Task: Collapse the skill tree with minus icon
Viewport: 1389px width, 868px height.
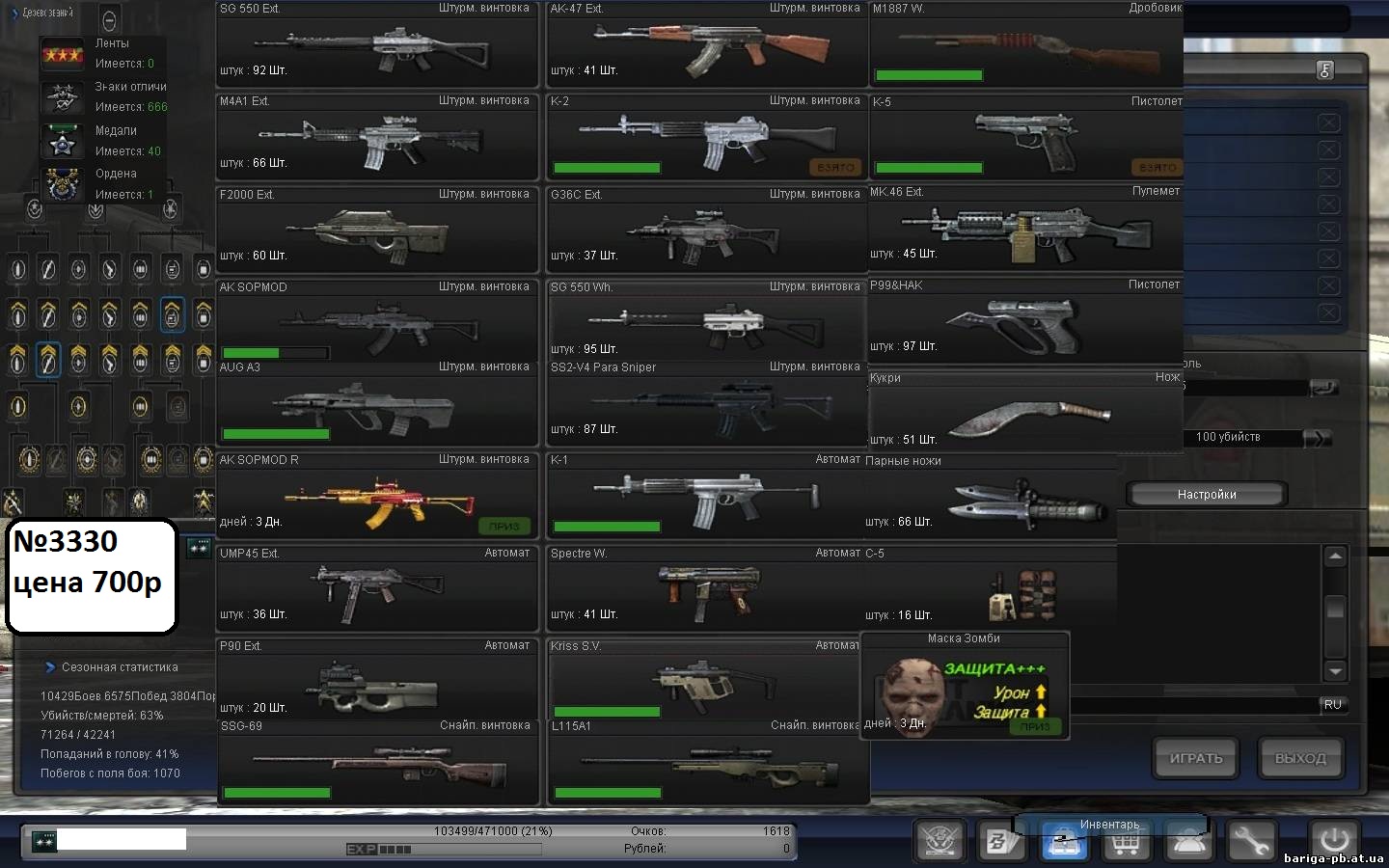Action: pos(109,18)
